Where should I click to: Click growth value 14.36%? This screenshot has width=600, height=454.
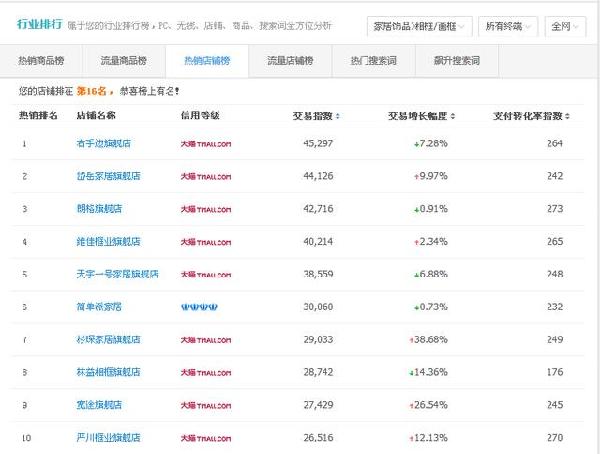coord(431,372)
